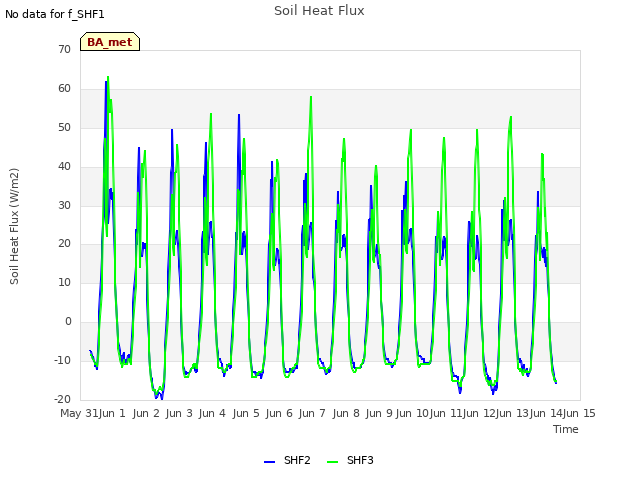
Task: Click the Jun 6 x-axis tick label
Action: [x=279, y=413]
